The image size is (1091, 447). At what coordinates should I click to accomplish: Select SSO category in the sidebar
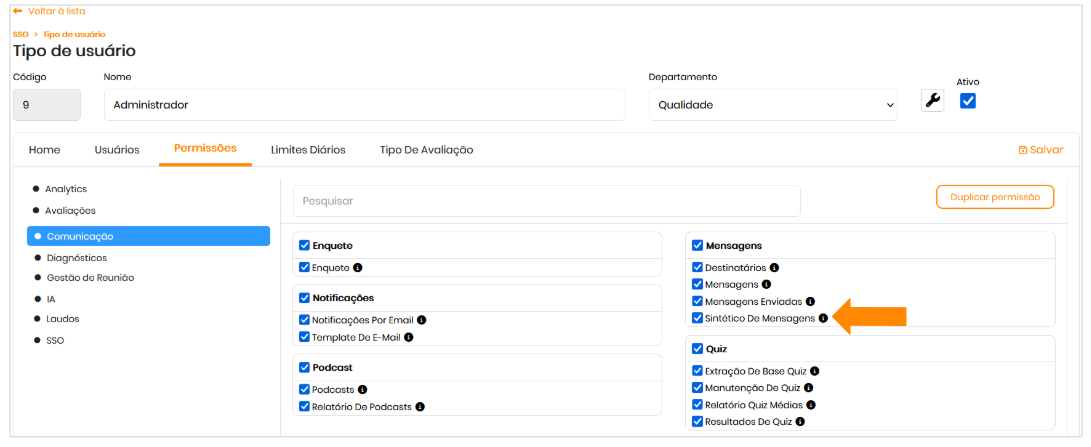[x=56, y=340]
